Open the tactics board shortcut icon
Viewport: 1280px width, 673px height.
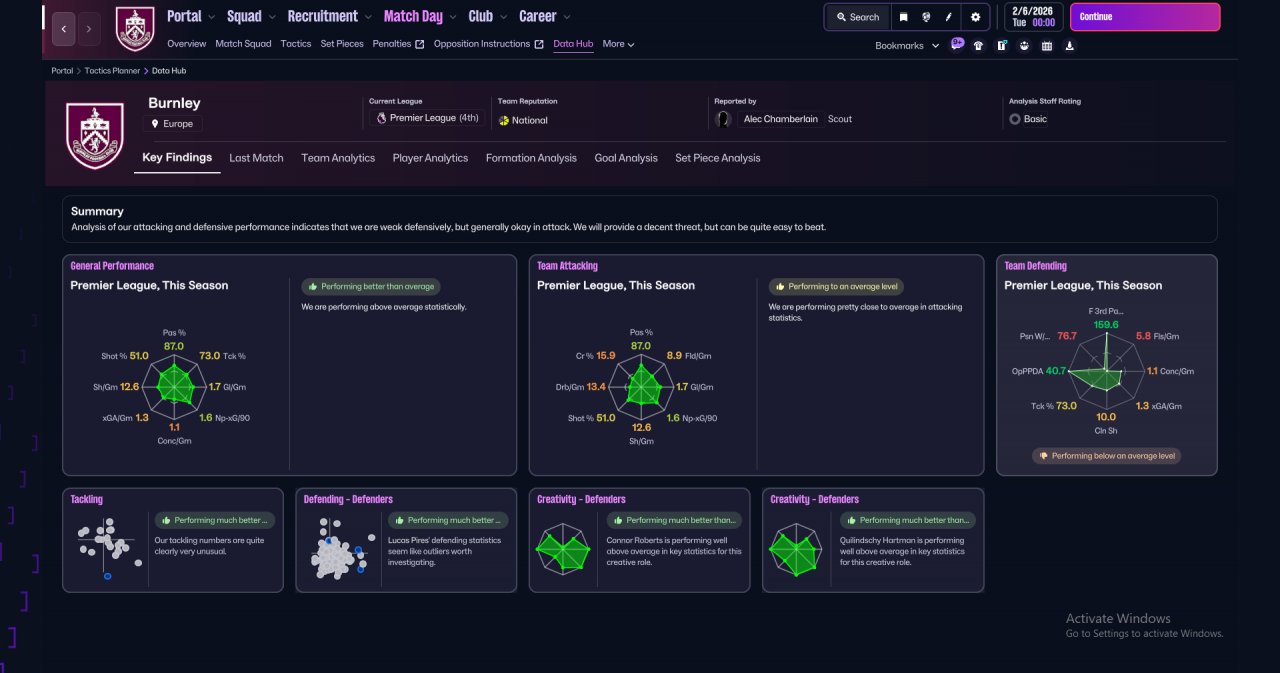1001,45
